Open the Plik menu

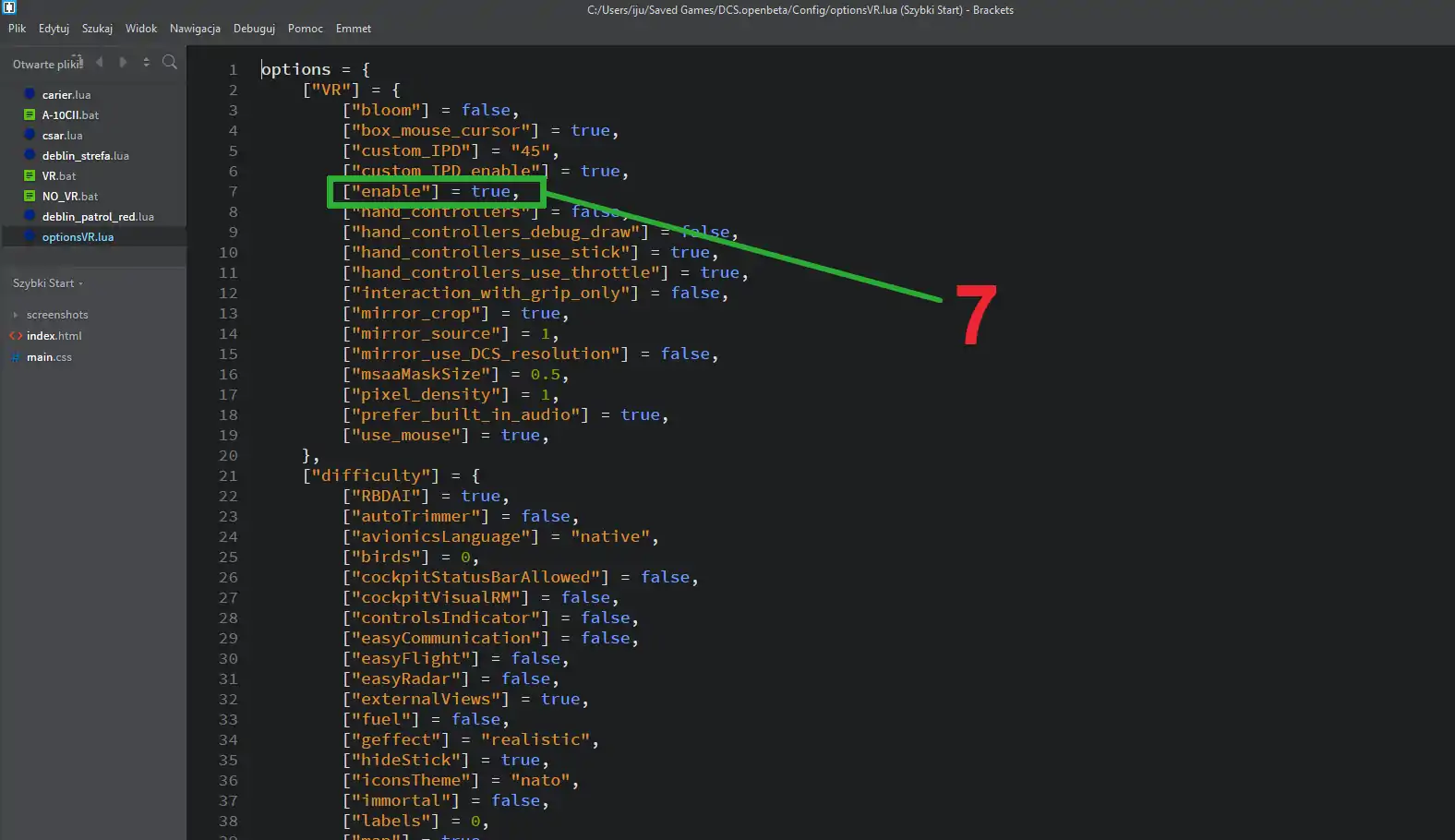click(x=17, y=29)
